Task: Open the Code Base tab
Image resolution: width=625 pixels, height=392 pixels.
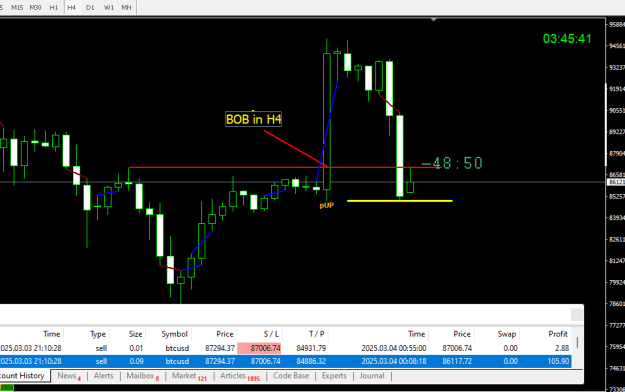Action: click(291, 376)
